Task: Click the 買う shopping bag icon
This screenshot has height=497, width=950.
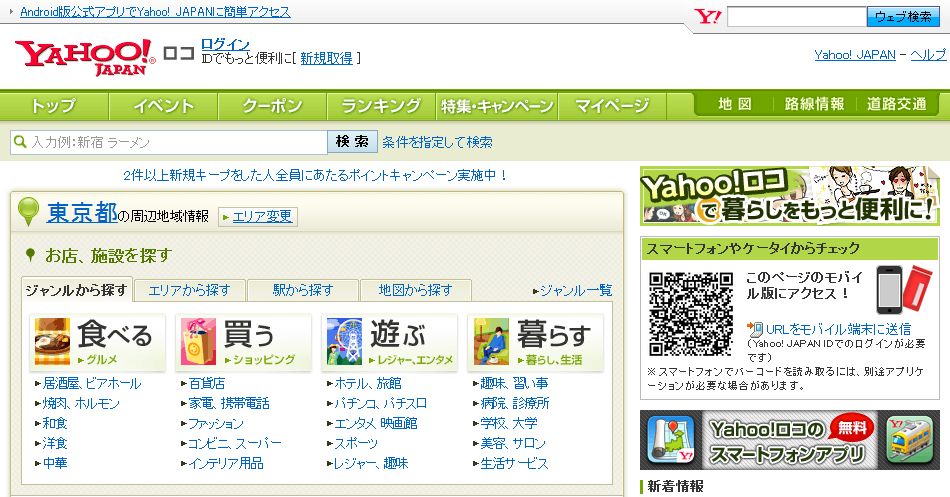Action: 198,342
